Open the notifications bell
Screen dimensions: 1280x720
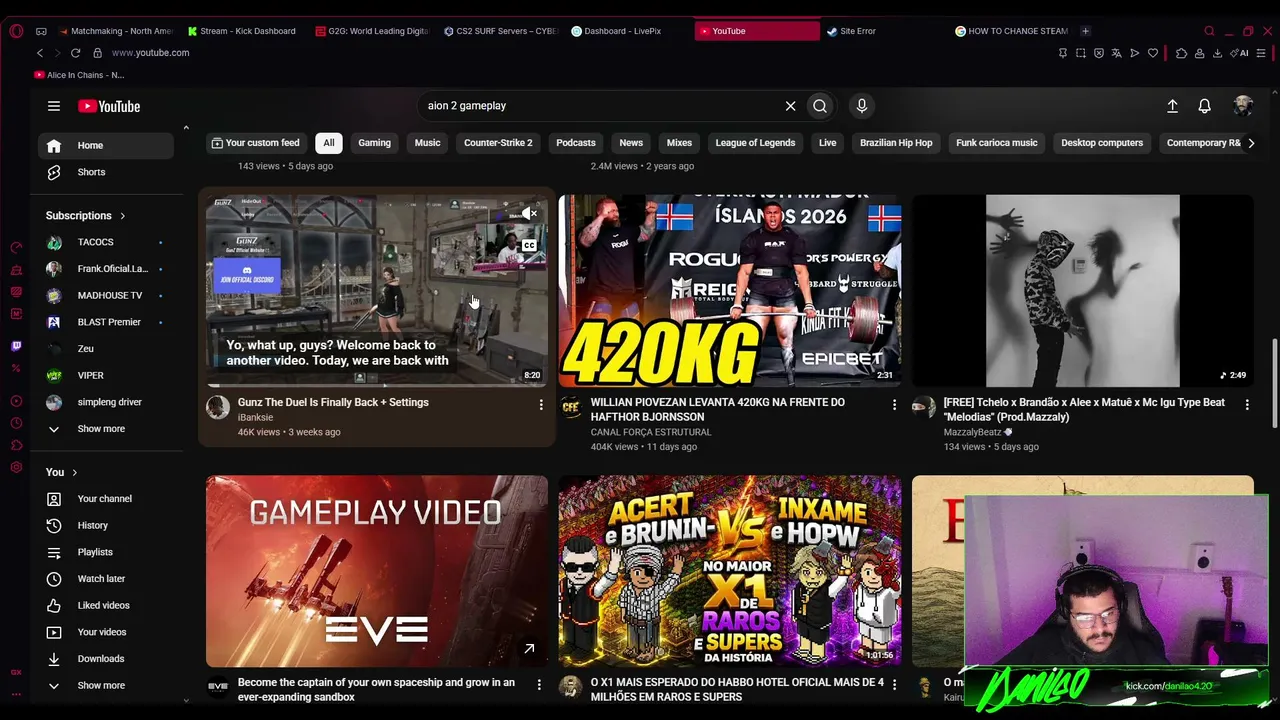point(1204,106)
